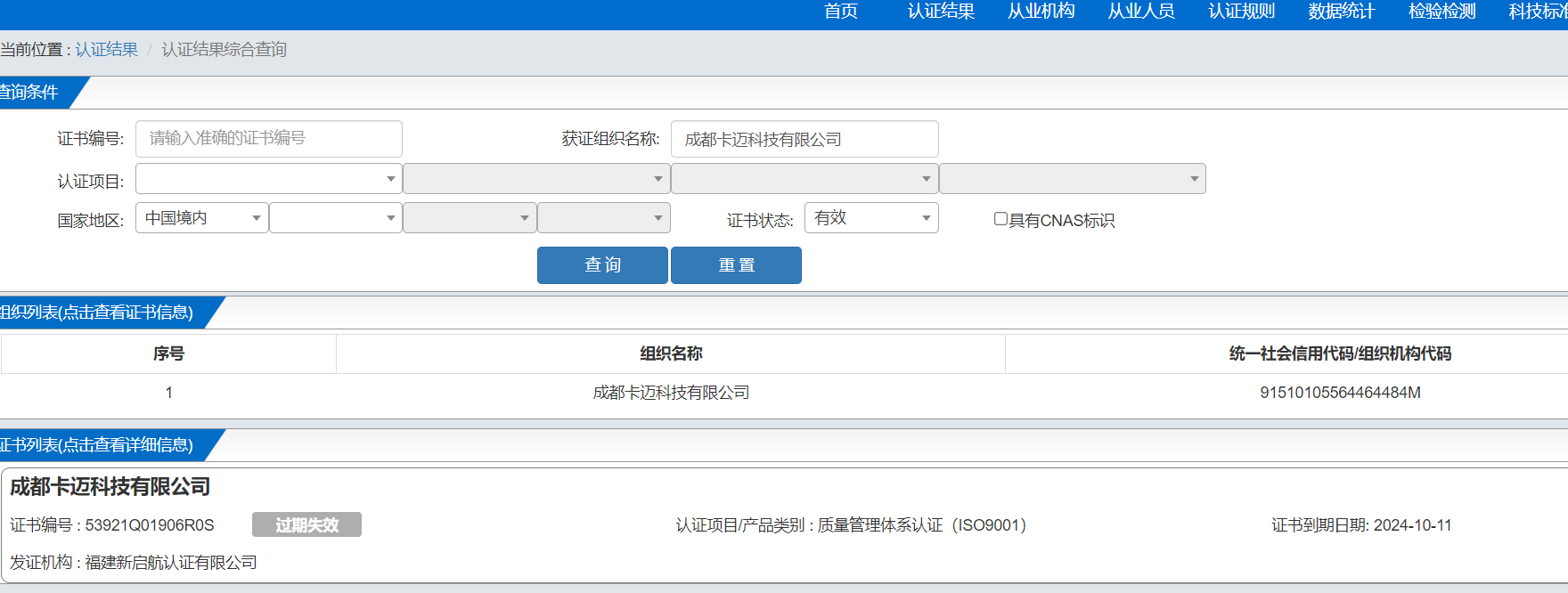The height and width of the screenshot is (593, 1568).
Task: Open the 中国境内 country dropdown
Action: (x=202, y=218)
